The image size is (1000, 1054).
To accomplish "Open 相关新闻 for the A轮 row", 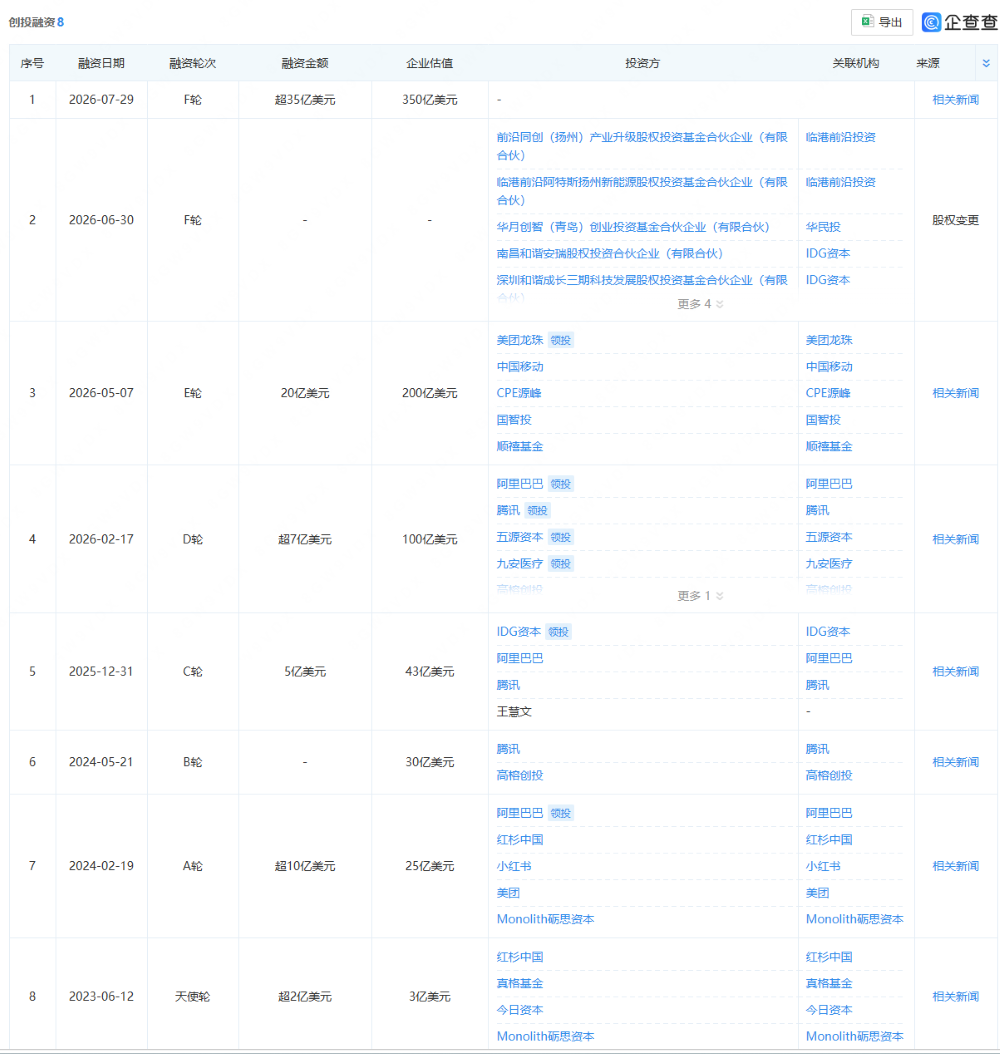I will 956,866.
